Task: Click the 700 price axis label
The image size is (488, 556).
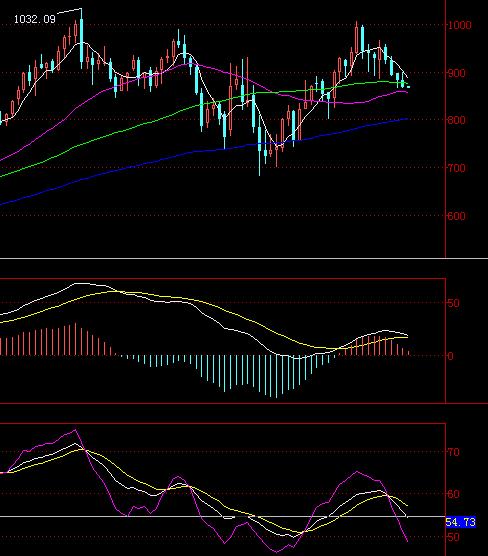Action: [457, 168]
